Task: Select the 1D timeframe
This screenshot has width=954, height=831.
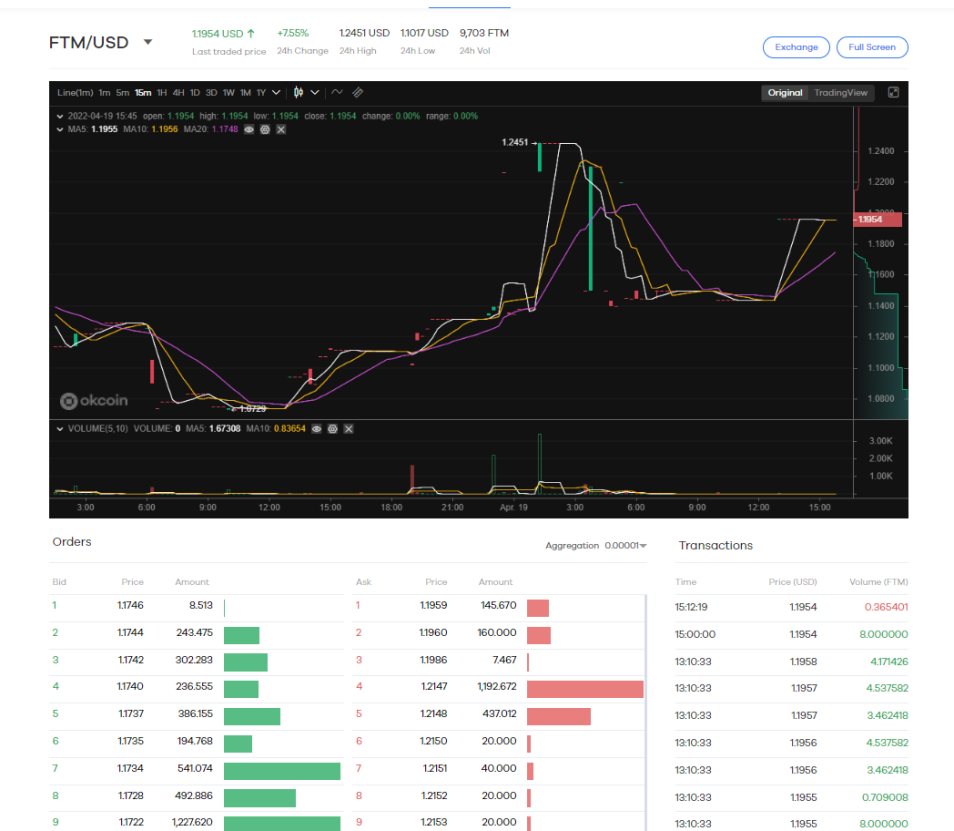Action: pyautogui.click(x=195, y=92)
